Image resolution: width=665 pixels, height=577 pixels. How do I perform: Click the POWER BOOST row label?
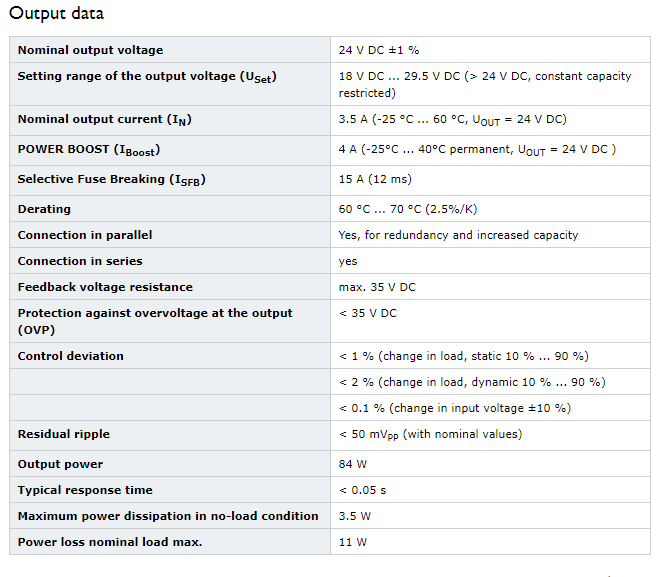89,150
